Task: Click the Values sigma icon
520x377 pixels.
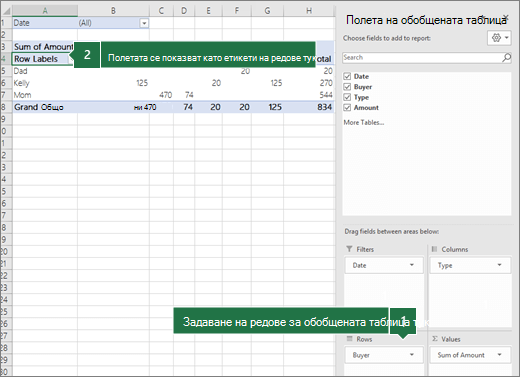Action: [435, 339]
